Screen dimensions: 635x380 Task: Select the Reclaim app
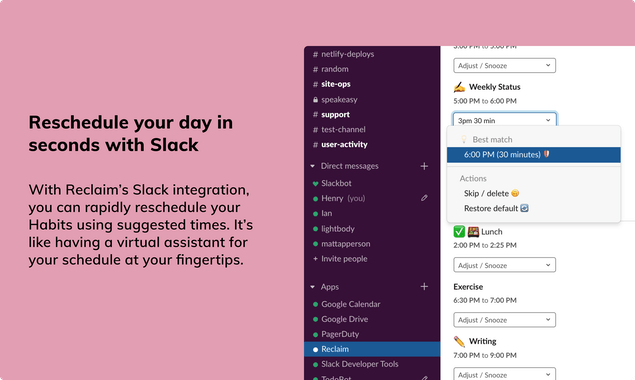click(x=372, y=349)
